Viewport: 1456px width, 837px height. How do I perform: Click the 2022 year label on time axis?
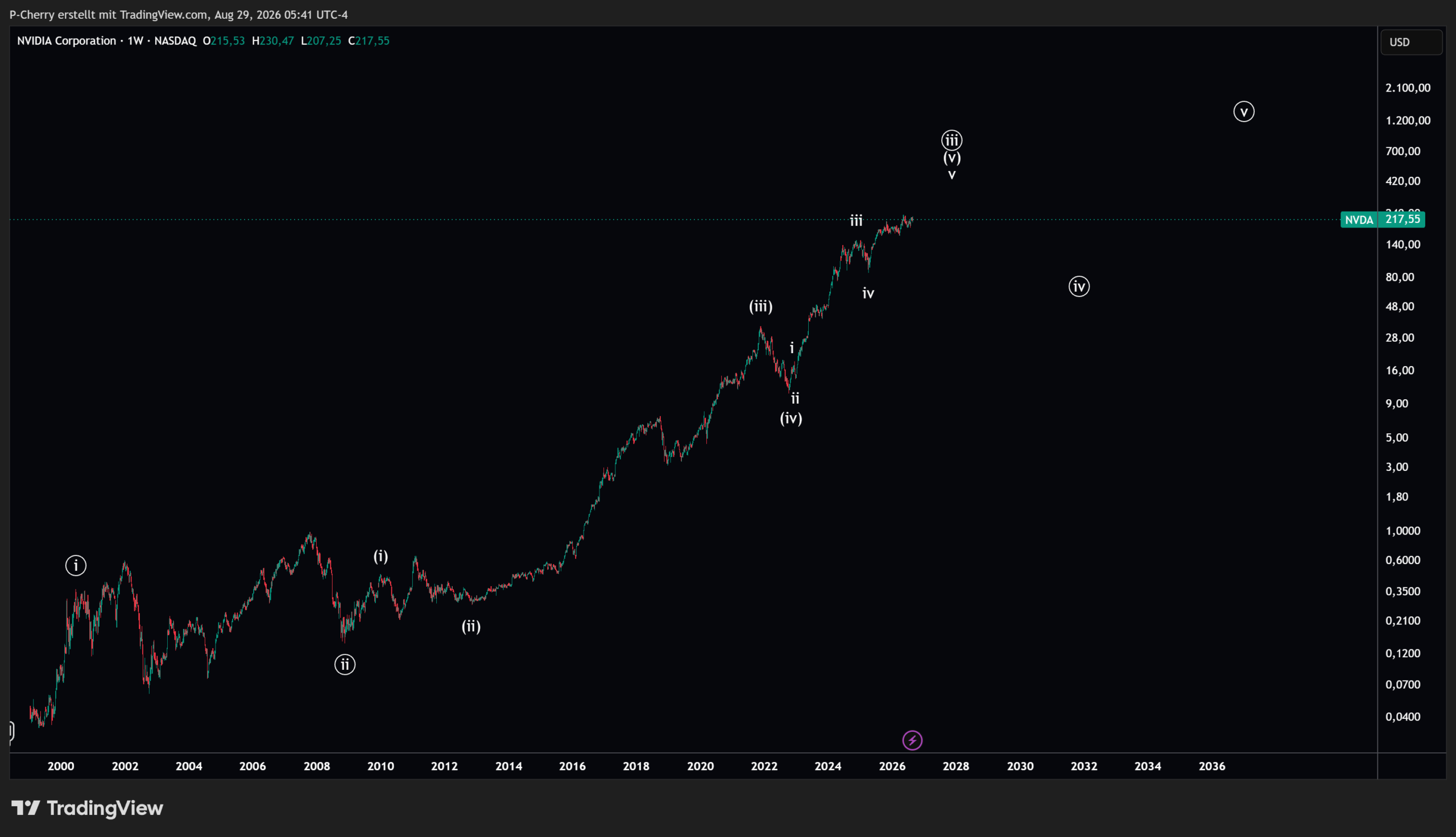point(764,766)
